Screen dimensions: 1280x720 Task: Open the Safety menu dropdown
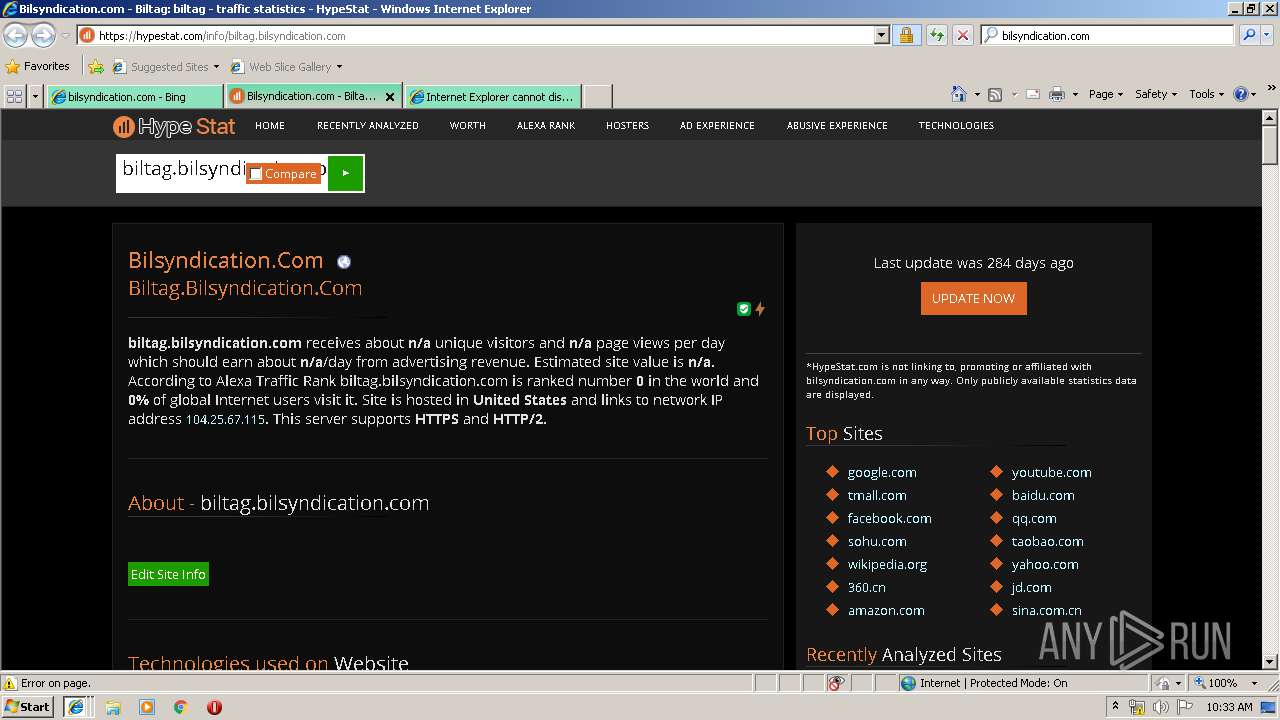(1155, 94)
